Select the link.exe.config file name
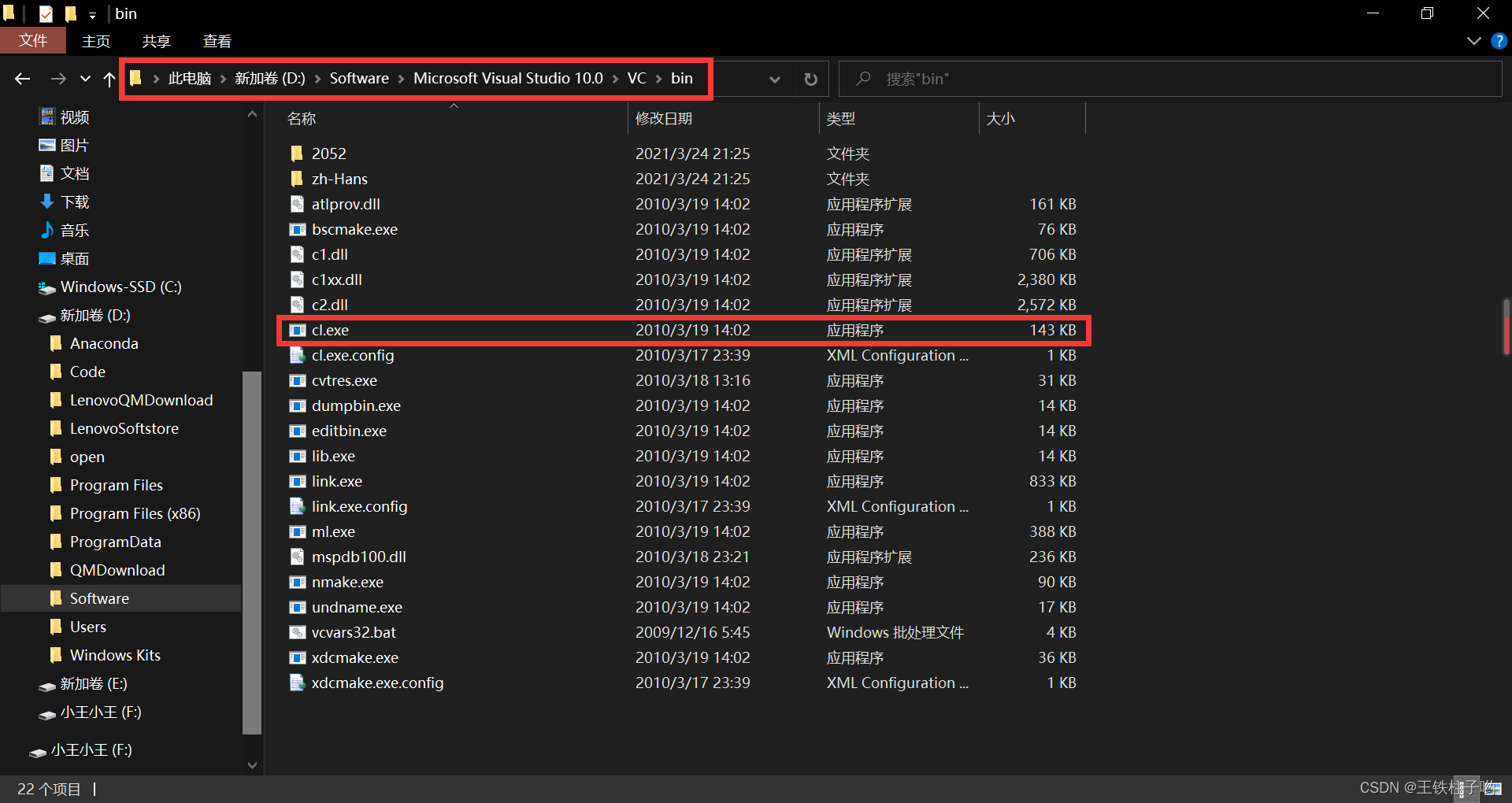The width and height of the screenshot is (1512, 803). (x=359, y=507)
